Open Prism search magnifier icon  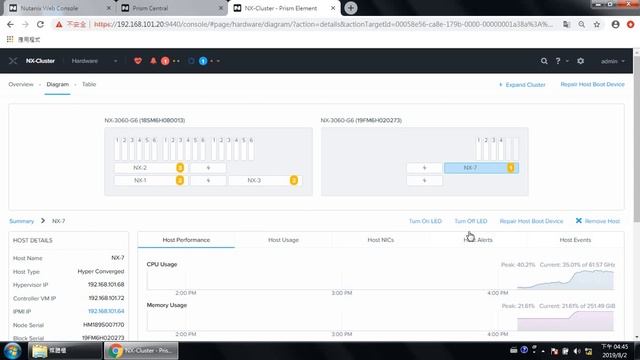tap(544, 61)
